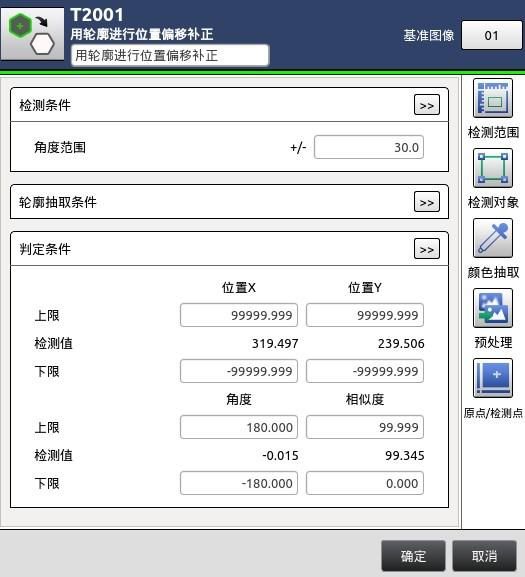525x577 pixels.
Task: Select the 基准图像 01 field
Action: pyautogui.click(x=492, y=35)
